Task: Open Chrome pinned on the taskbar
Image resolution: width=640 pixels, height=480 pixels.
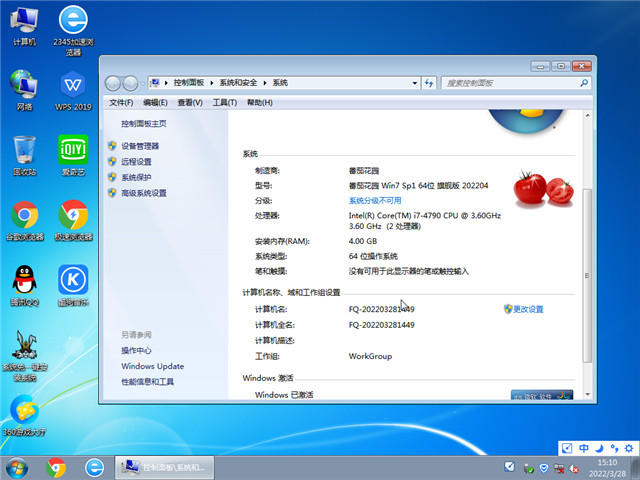Action: (56, 468)
